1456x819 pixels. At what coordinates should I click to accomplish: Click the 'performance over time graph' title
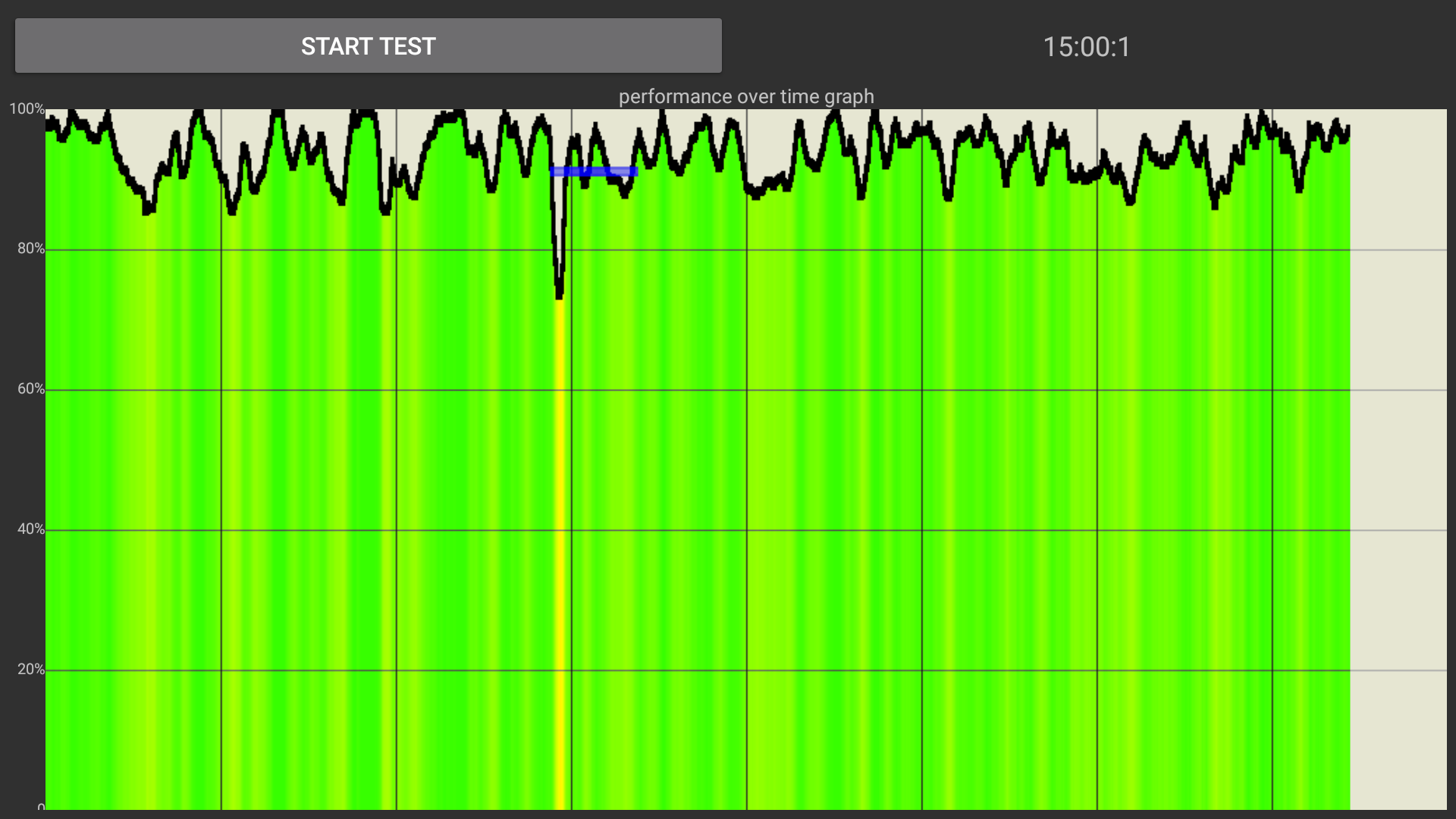[746, 96]
